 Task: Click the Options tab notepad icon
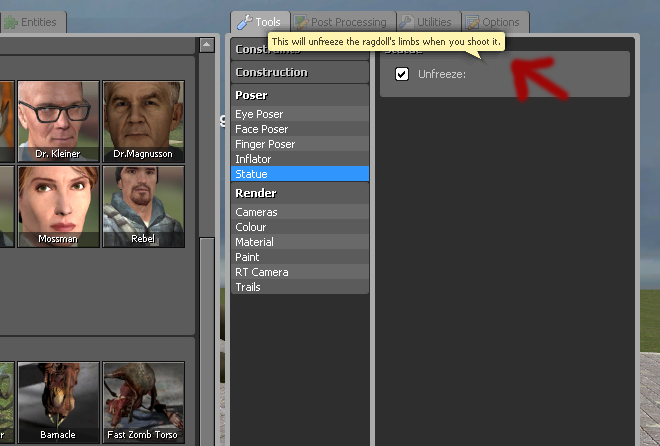(x=472, y=22)
